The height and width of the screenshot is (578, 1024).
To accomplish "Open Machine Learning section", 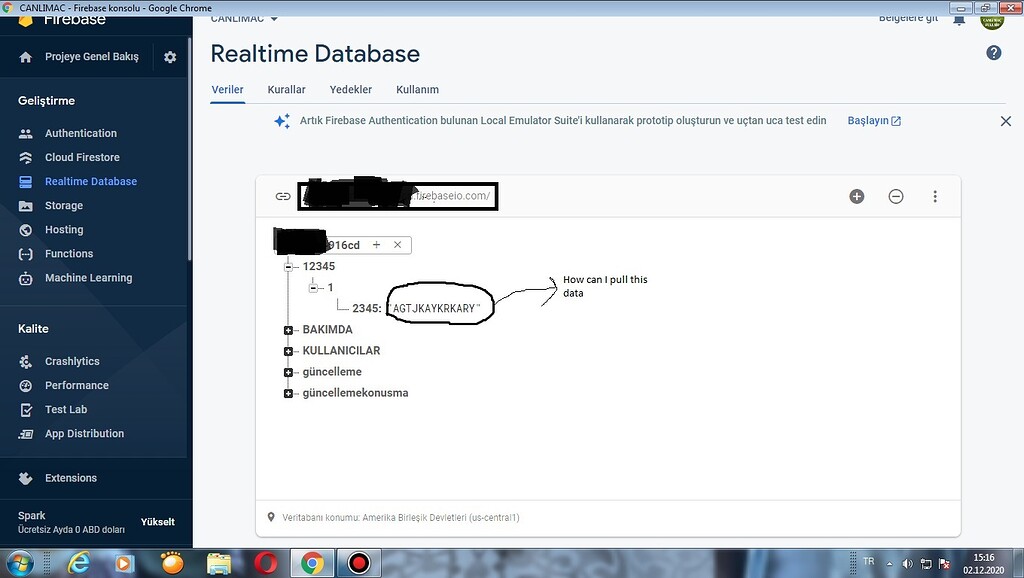I will pos(89,278).
